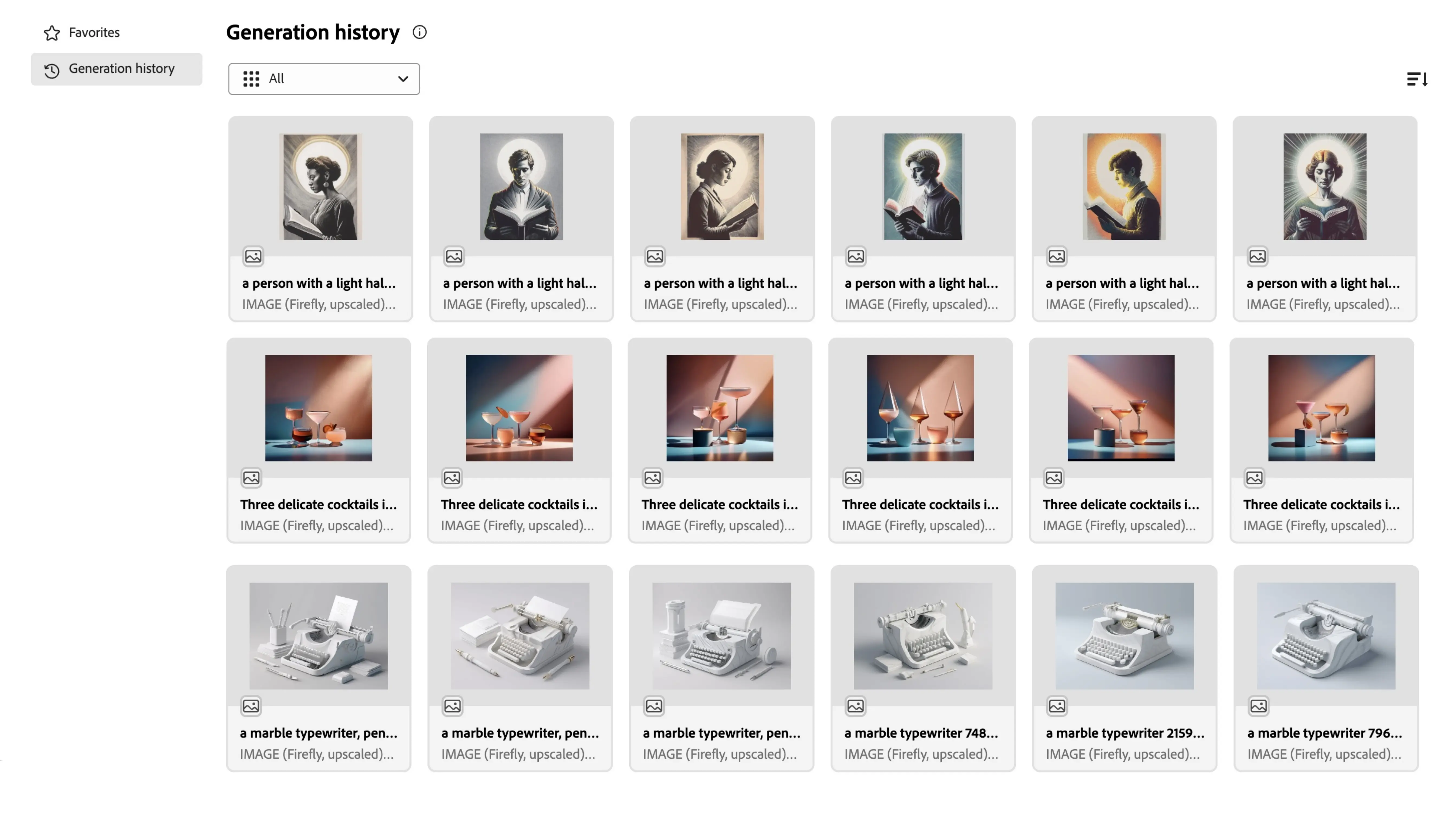1456x832 pixels.
Task: Open the 'a marble typewriter 2159...' title link
Action: point(1124,733)
